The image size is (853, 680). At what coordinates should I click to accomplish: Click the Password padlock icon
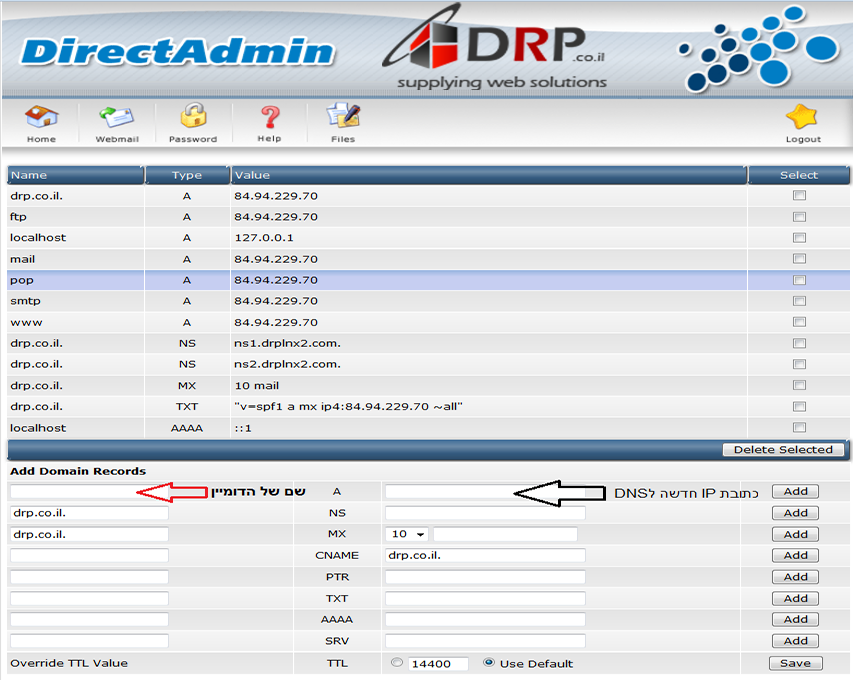[x=193, y=118]
